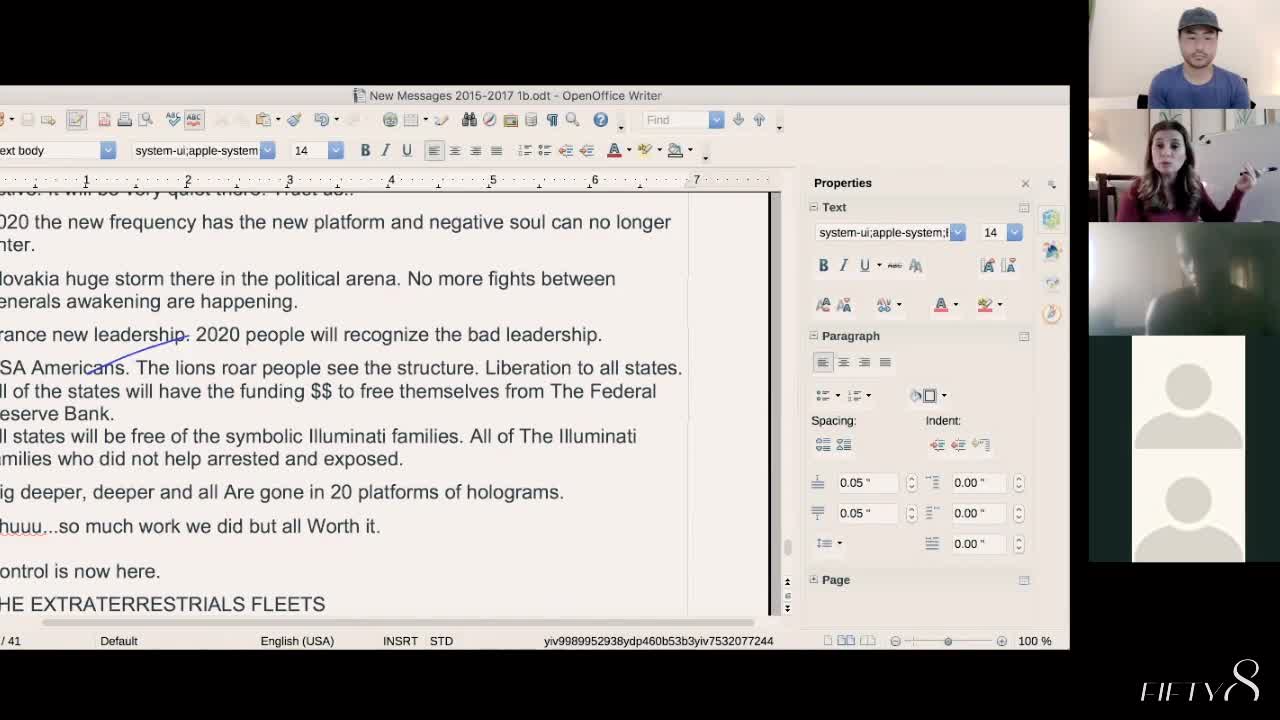
Task: Apply highlighting color from toolbar
Action: tap(644, 150)
